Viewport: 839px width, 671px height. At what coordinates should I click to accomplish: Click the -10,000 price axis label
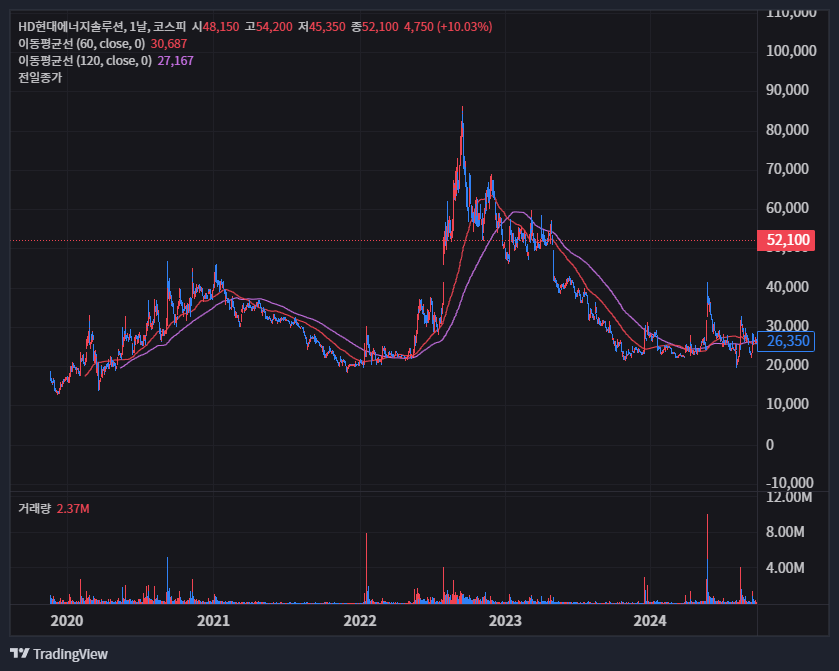(x=790, y=482)
